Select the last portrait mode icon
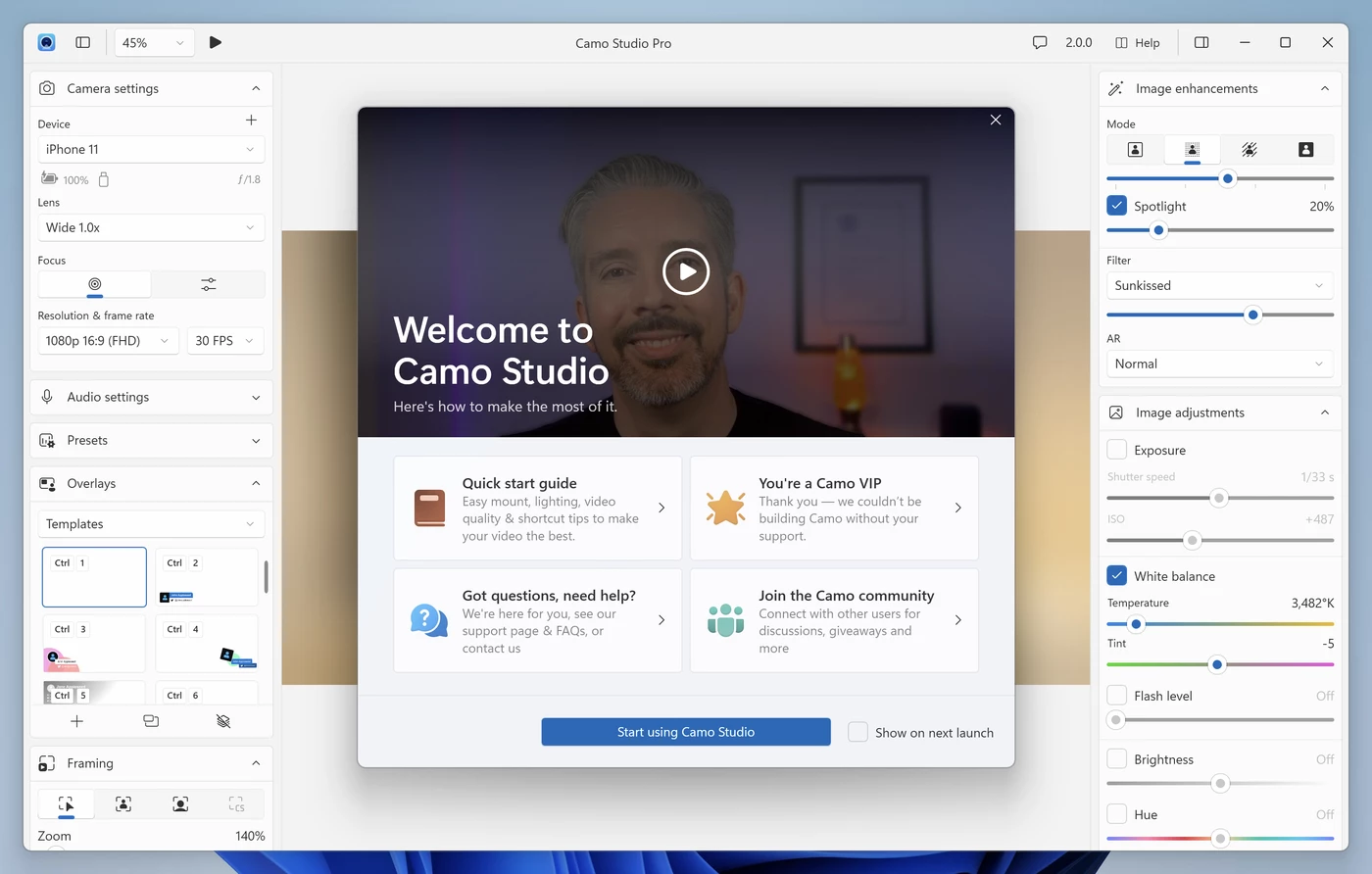The width and height of the screenshot is (1372, 874). click(x=1305, y=150)
